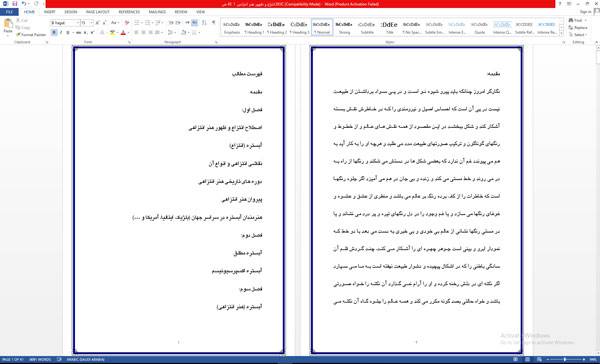
Task: Open the REFERENCES tab
Action: [x=129, y=12]
